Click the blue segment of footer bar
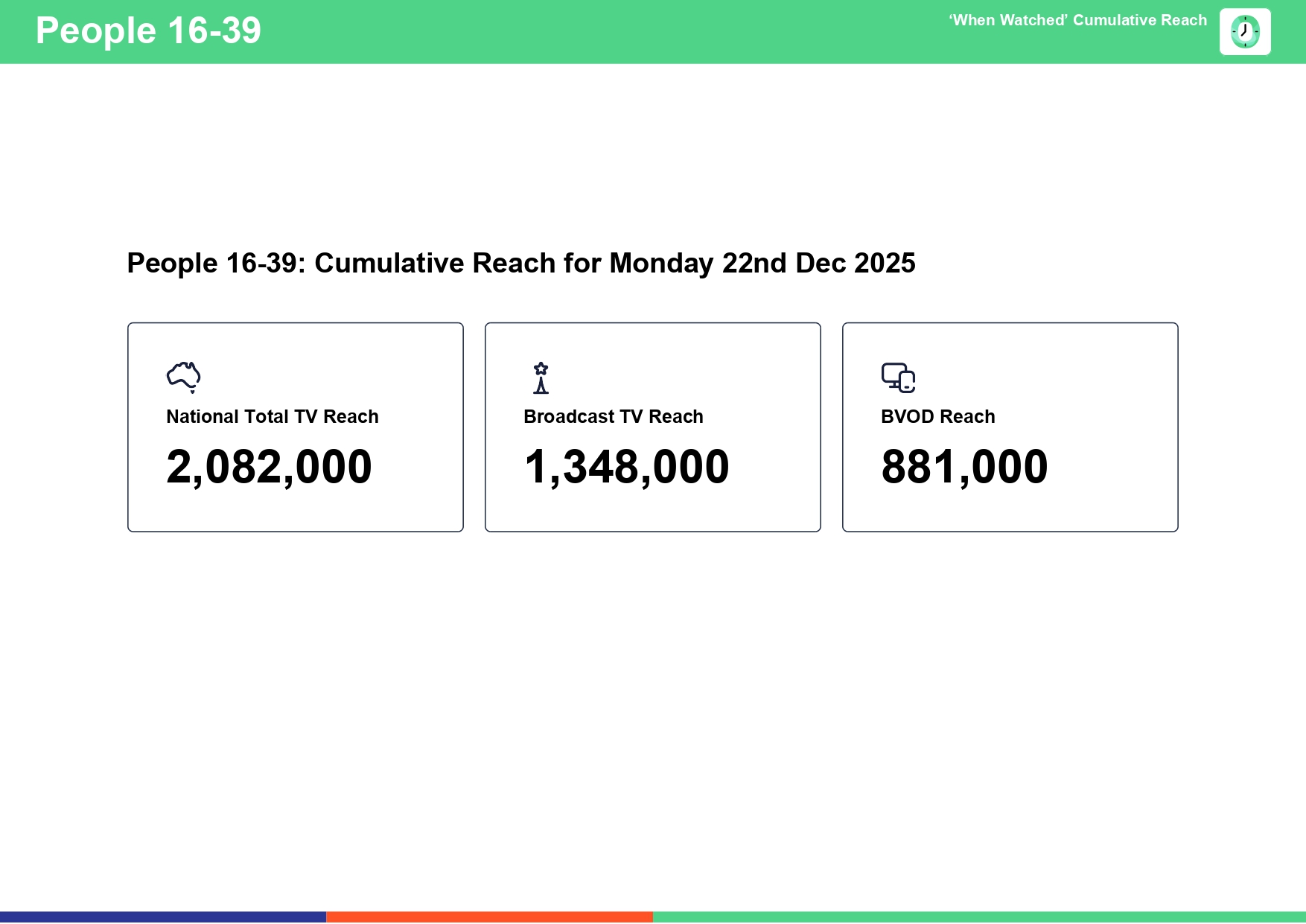The height and width of the screenshot is (924, 1306). pyautogui.click(x=163, y=917)
